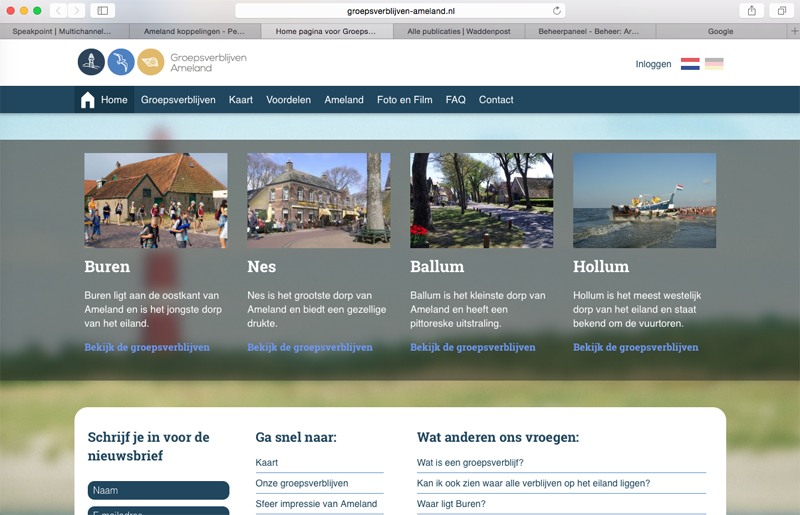
Task: Open Bekijk de groepsverblijven under Ballum
Action: 473,347
